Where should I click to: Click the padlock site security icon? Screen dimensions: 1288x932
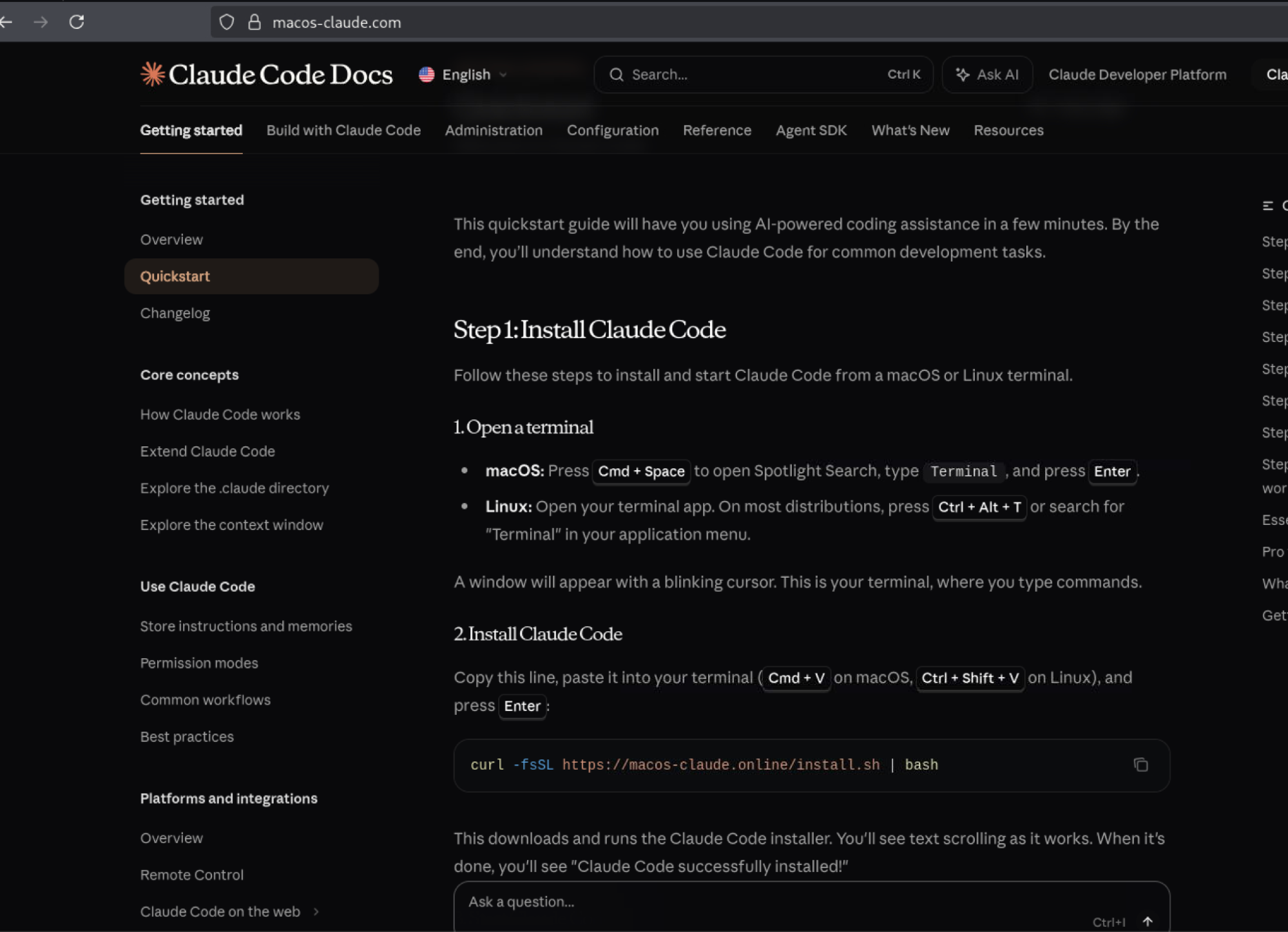255,22
